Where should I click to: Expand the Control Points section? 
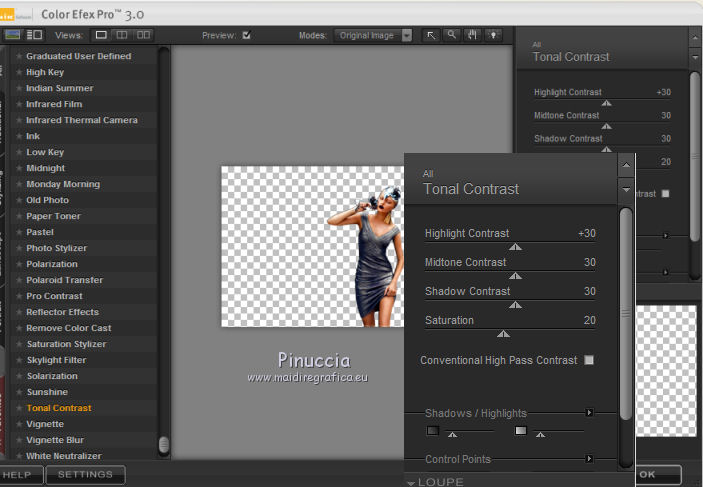pos(590,459)
